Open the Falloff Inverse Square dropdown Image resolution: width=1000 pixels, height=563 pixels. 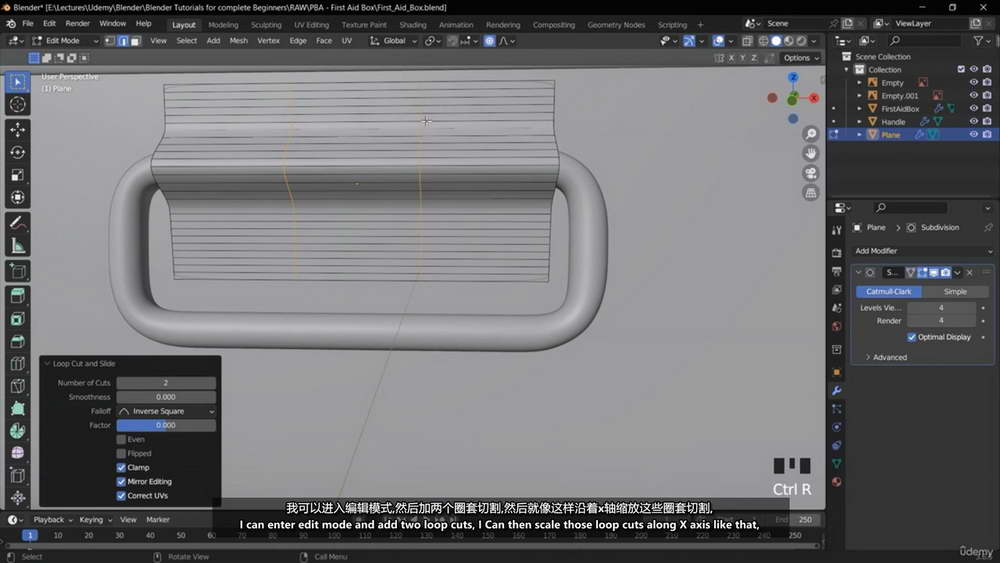[x=166, y=411]
